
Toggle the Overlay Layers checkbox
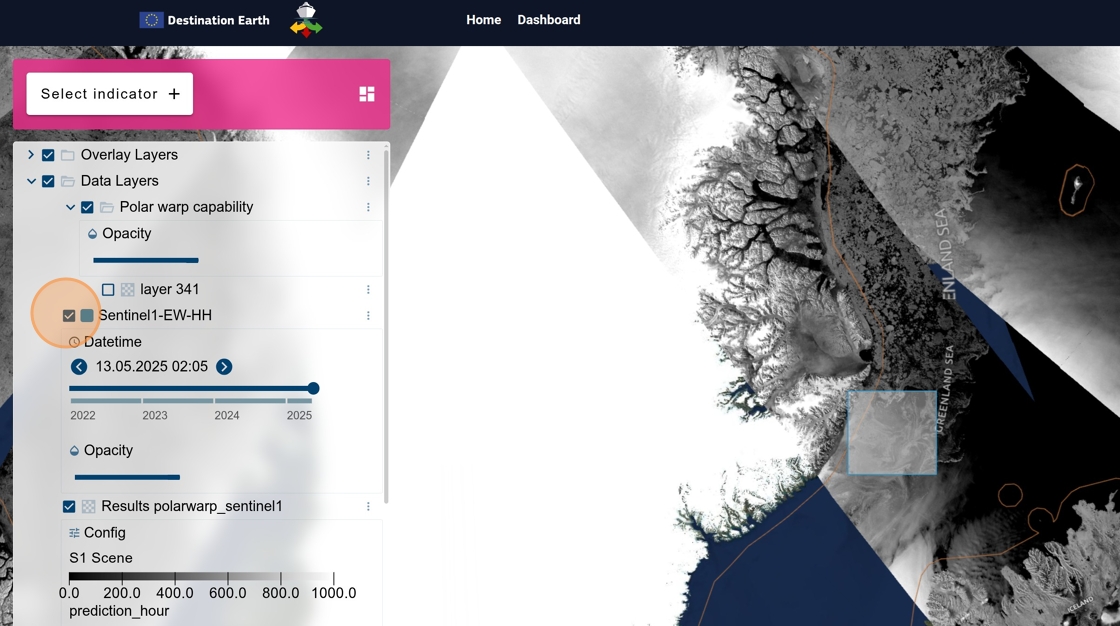coord(48,155)
